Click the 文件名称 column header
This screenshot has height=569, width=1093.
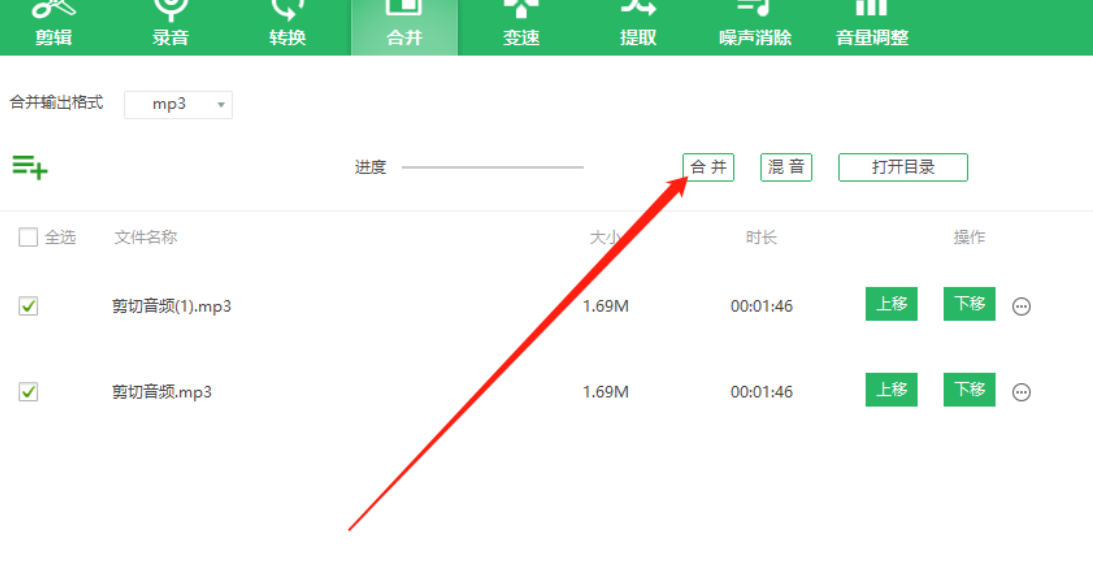[x=146, y=238]
